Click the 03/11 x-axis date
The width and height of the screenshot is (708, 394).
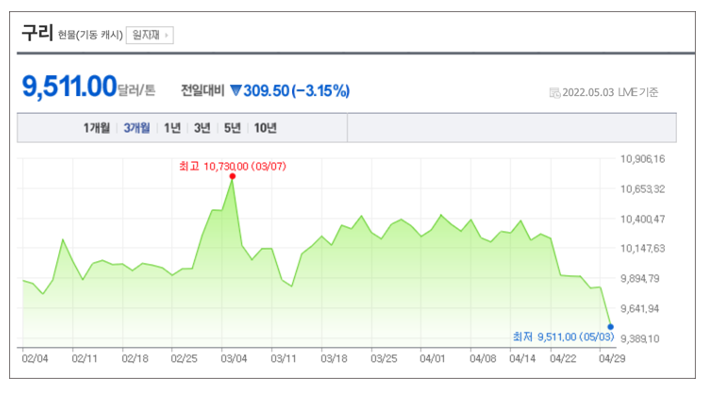click(x=284, y=359)
